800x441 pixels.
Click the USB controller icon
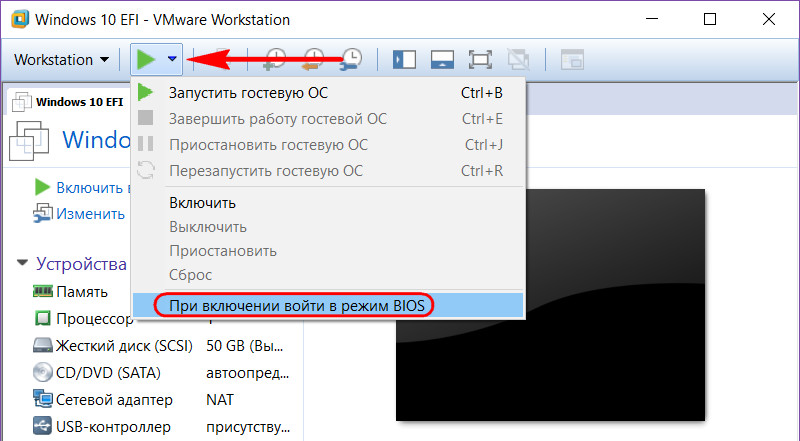[x=43, y=426]
